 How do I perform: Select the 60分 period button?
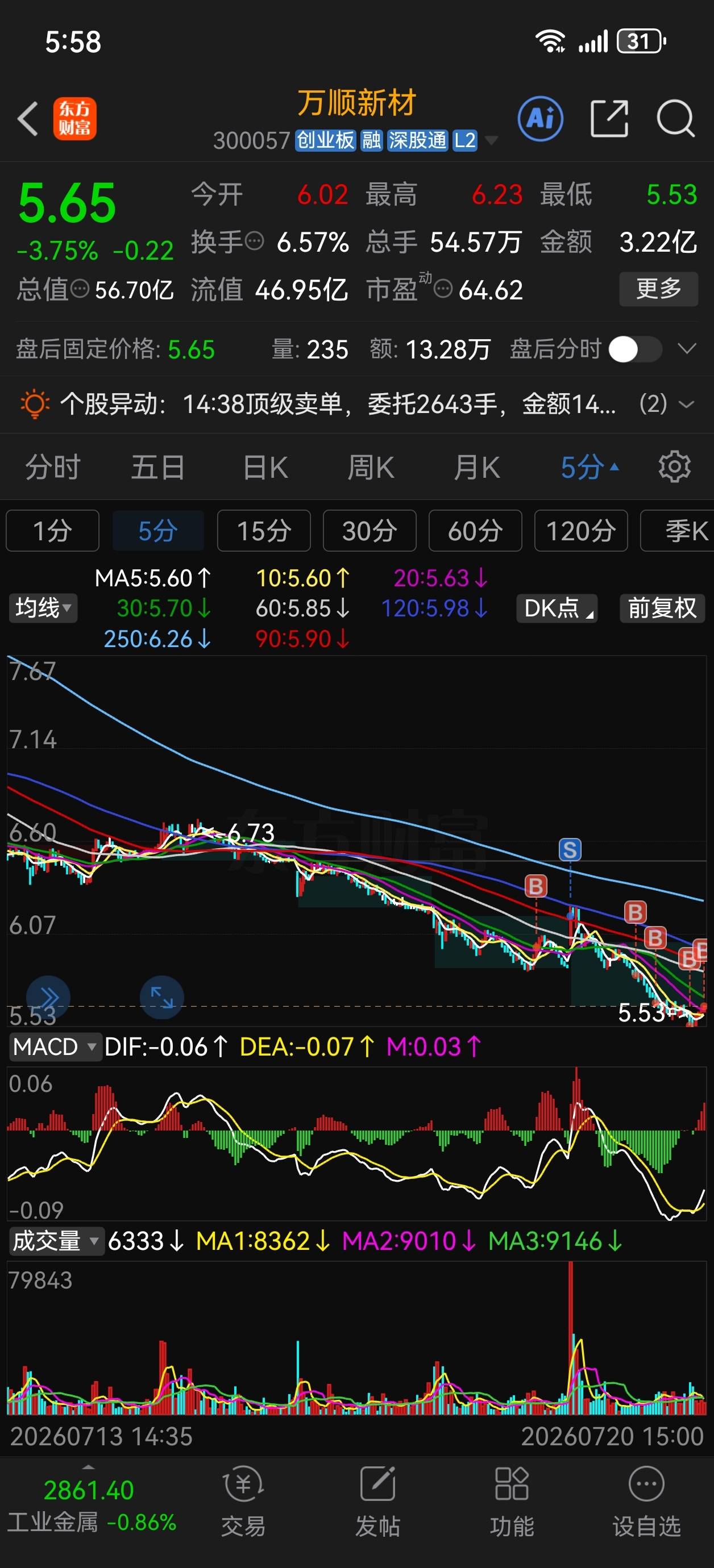coord(475,531)
